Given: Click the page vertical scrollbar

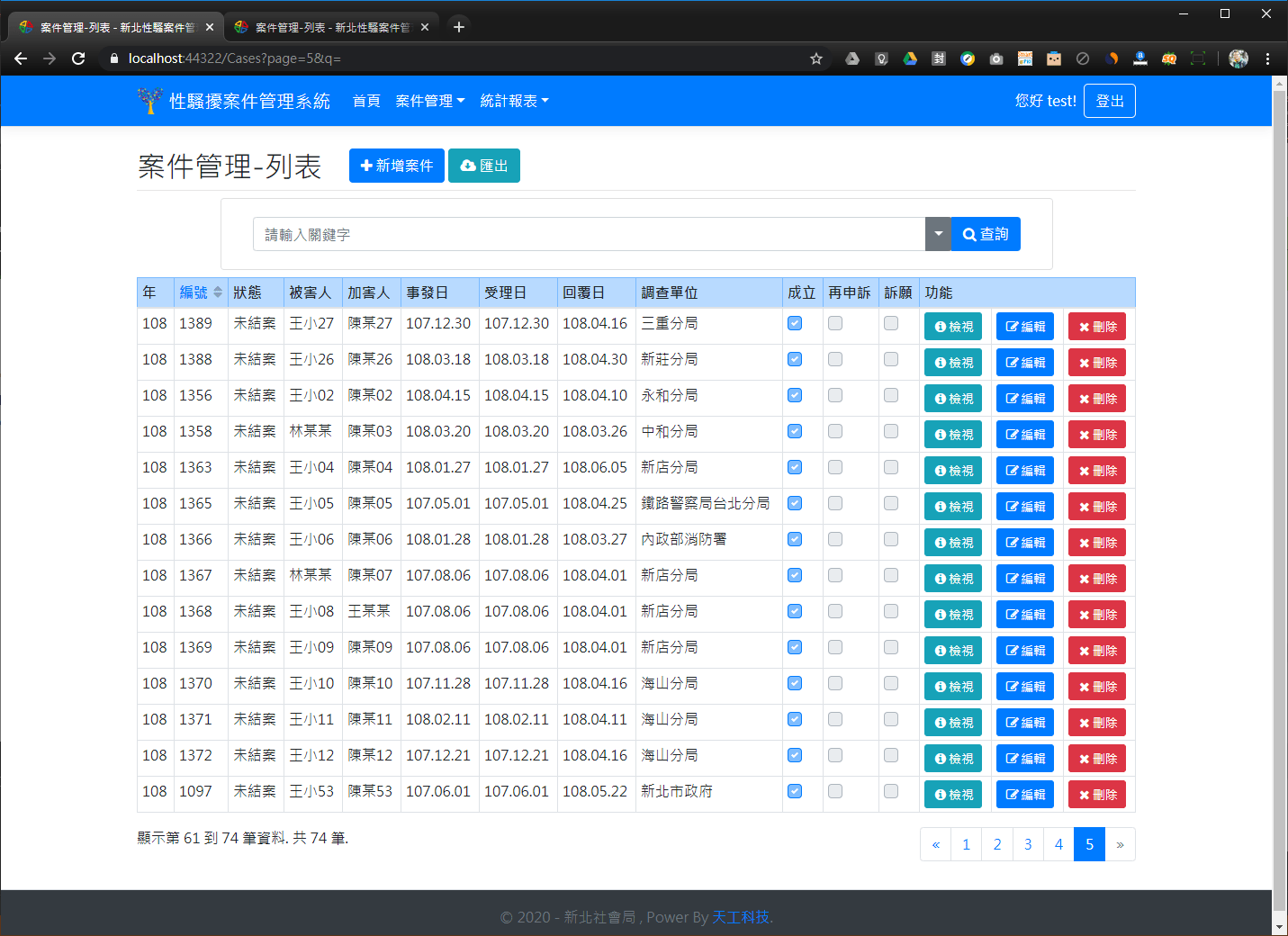Looking at the screenshot, I should coord(1280,499).
